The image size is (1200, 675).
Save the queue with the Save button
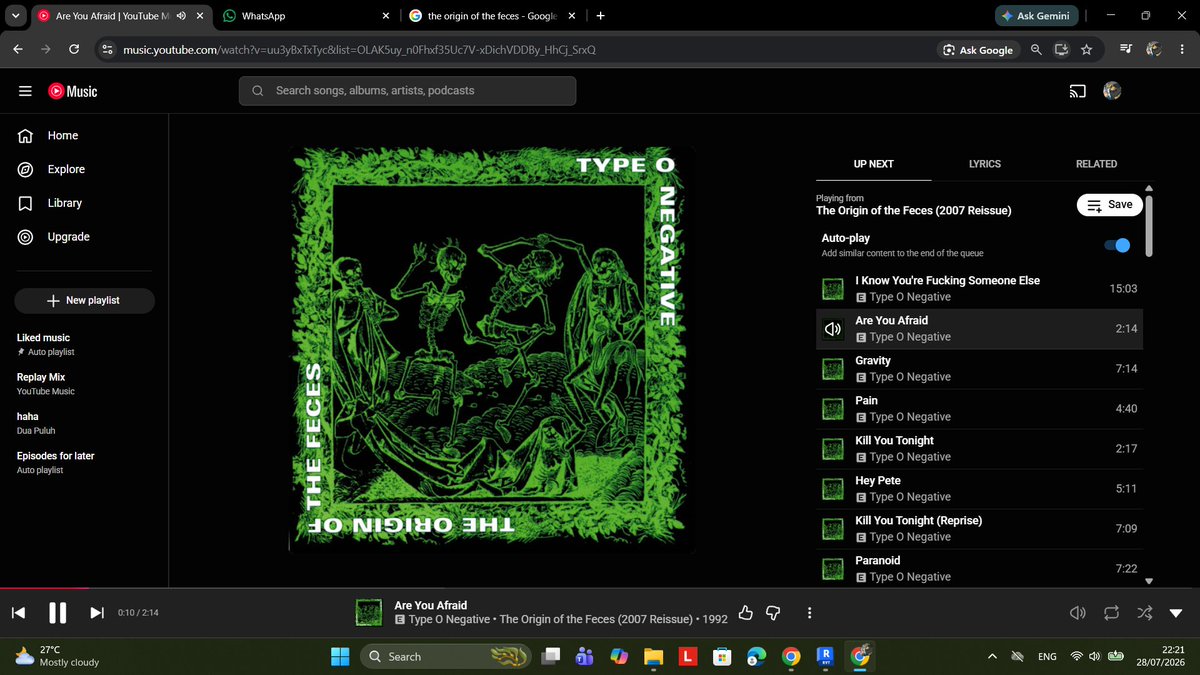click(x=1110, y=204)
